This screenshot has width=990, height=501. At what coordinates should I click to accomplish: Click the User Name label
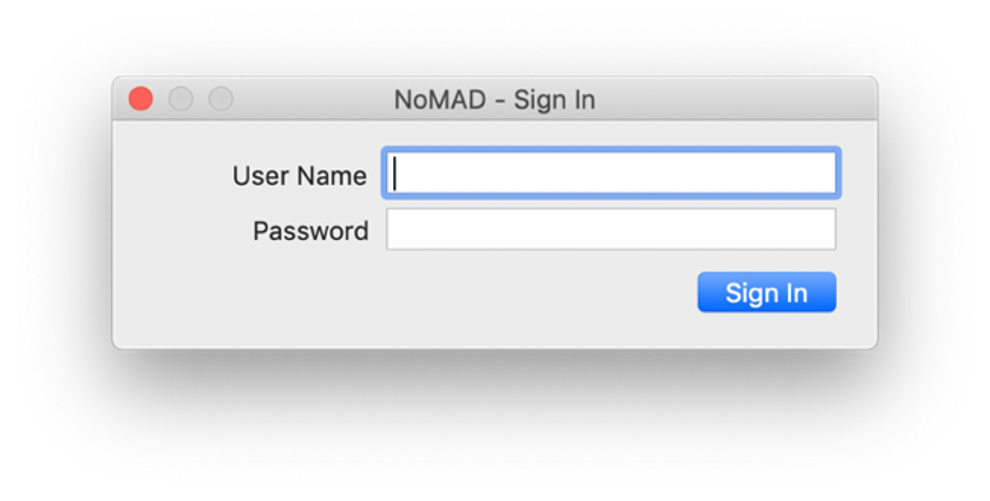299,176
